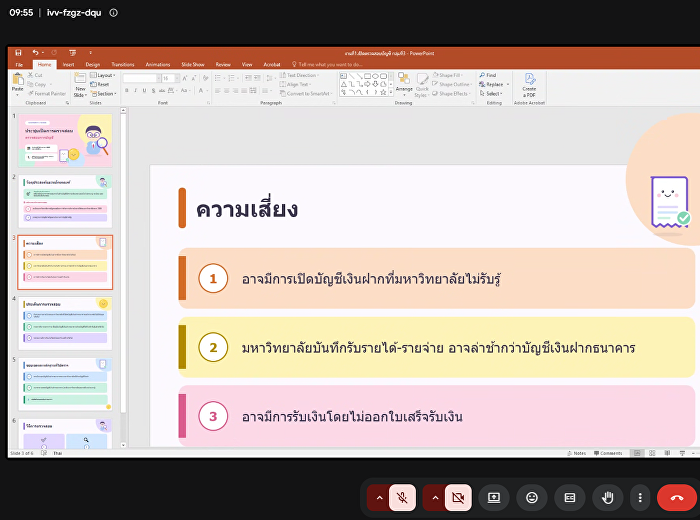Toggle Bold formatting in Font group
The height and width of the screenshot is (520, 700).
coord(127,91)
